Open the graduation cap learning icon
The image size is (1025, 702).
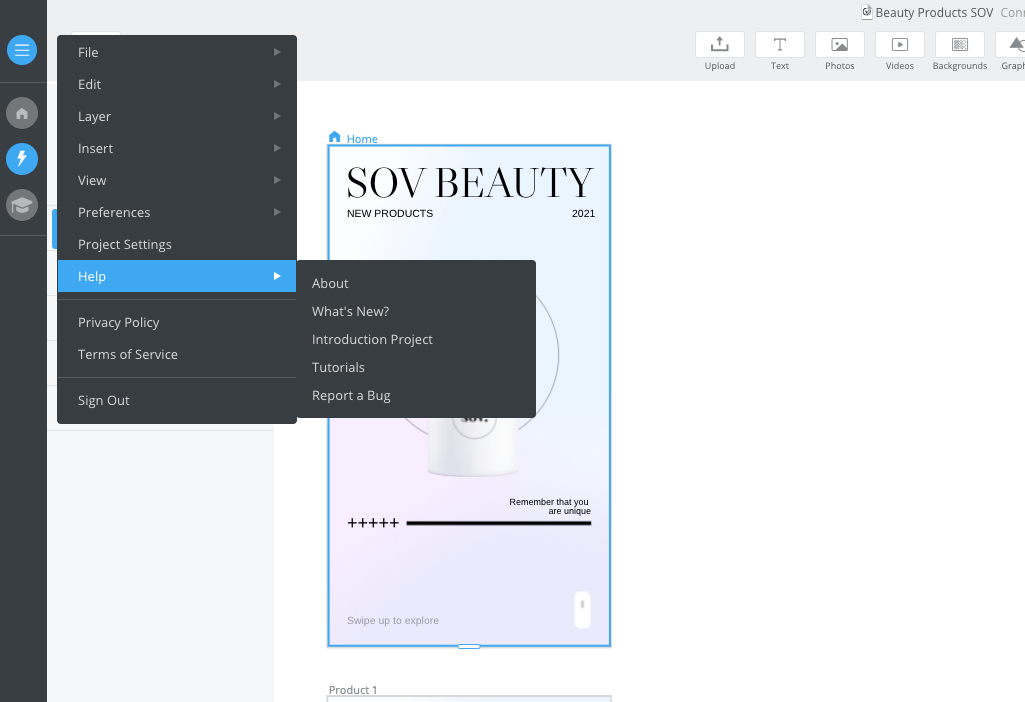22,205
